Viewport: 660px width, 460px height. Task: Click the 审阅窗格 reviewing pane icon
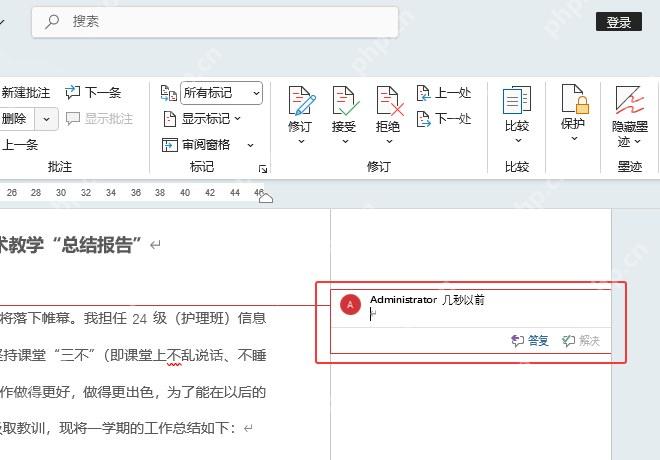(x=170, y=145)
